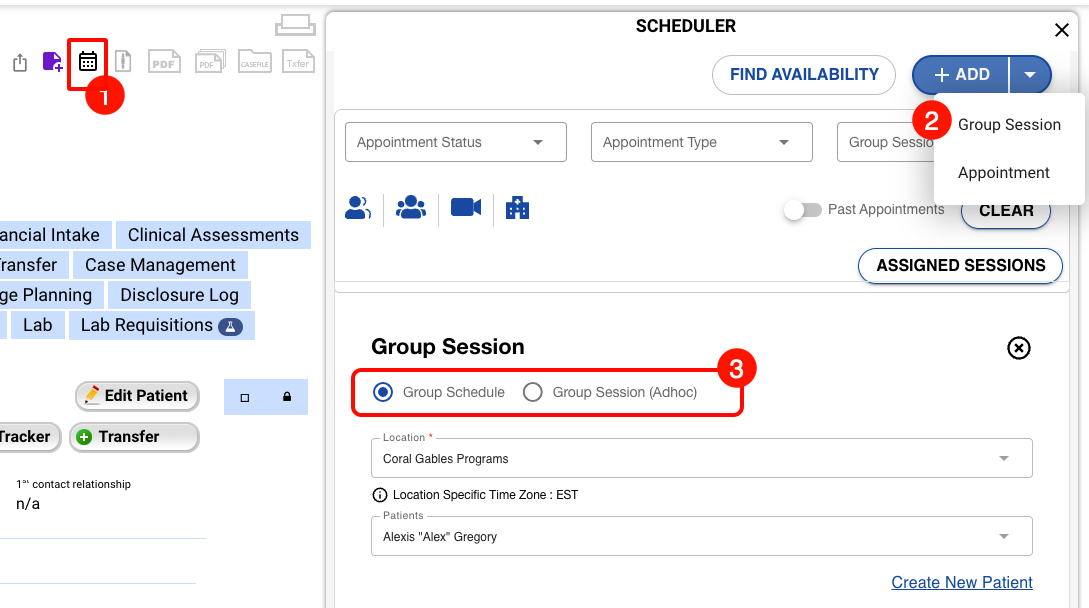Screen dimensions: 1089x608
Task: Choose the Group Session (Adhoc) option
Action: pyautogui.click(x=532, y=392)
